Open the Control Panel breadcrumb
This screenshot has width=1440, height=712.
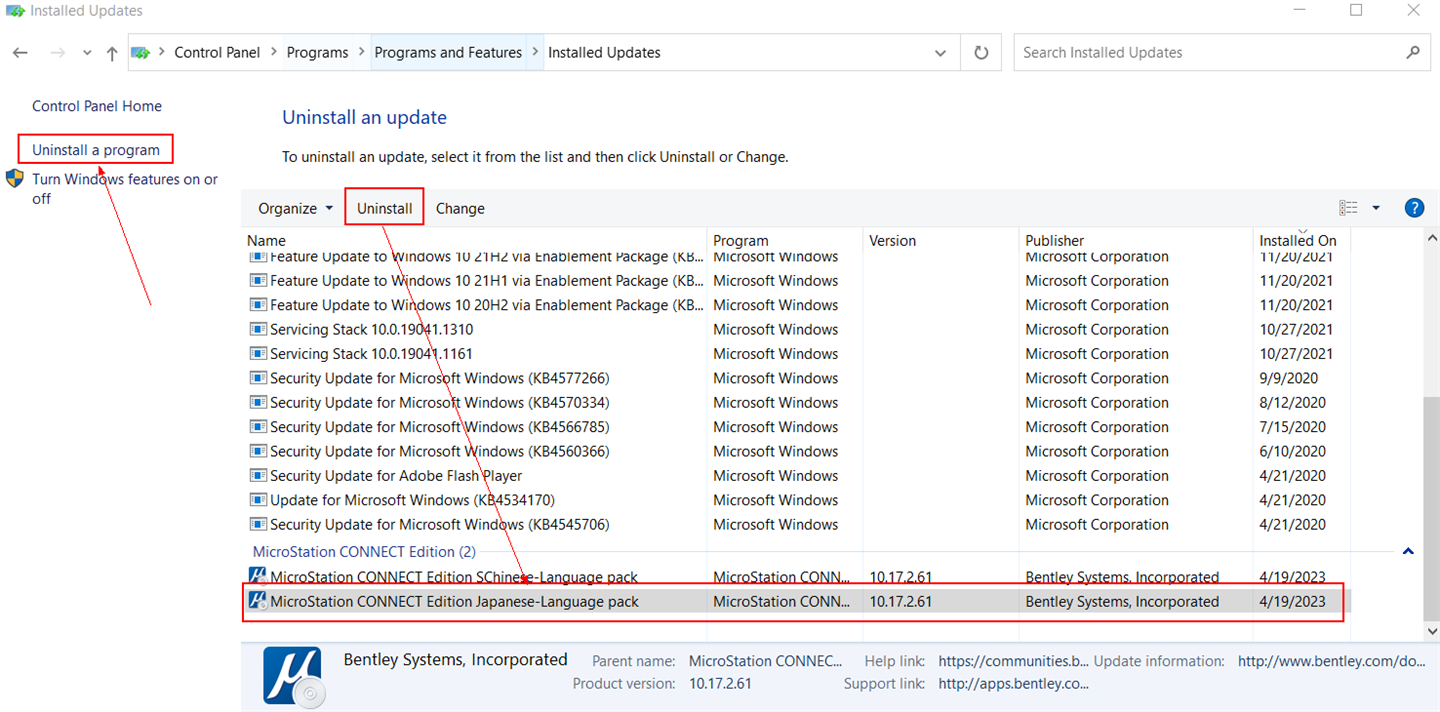pos(217,53)
